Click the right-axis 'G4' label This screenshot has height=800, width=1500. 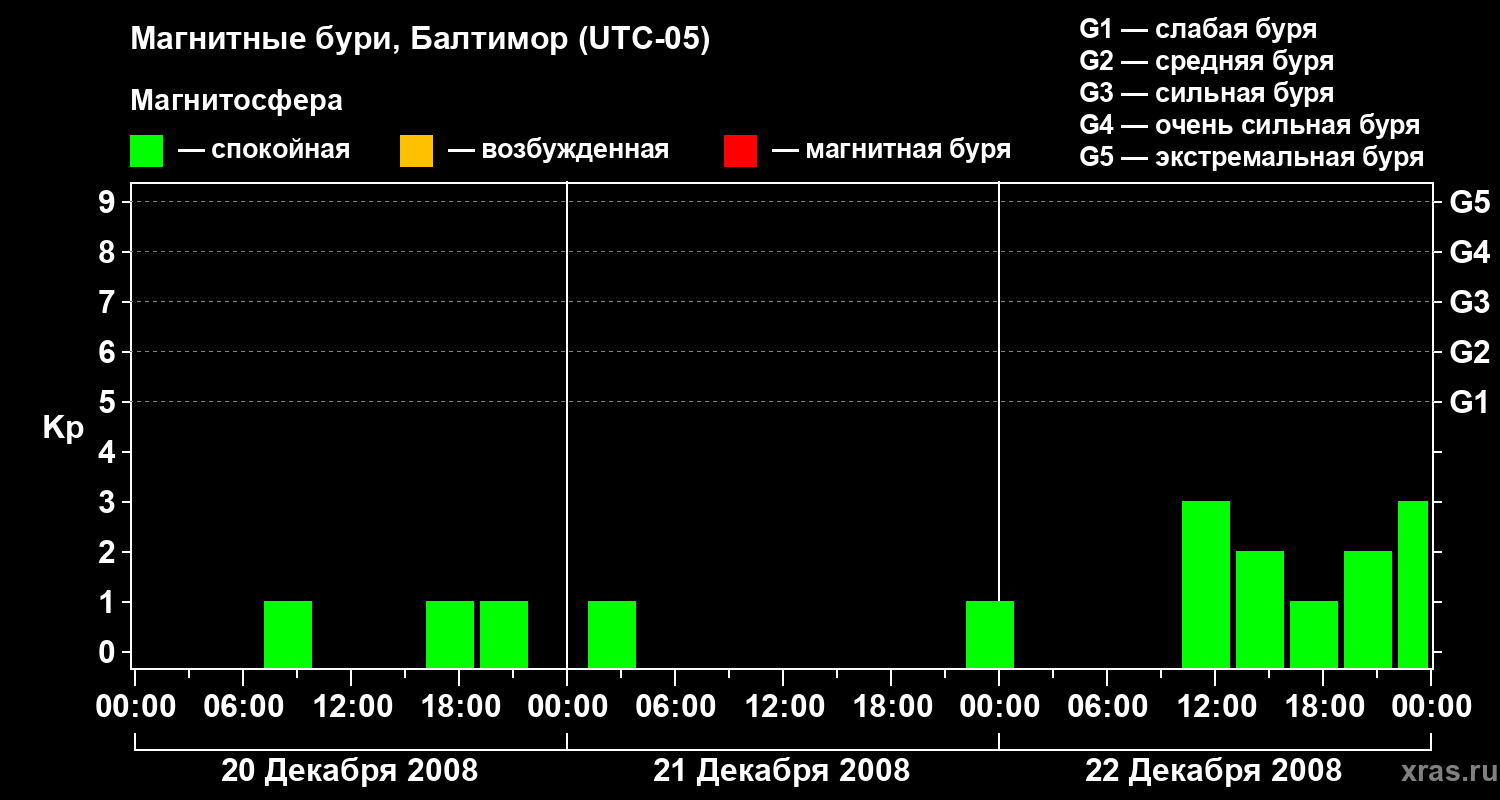[x=1469, y=252]
